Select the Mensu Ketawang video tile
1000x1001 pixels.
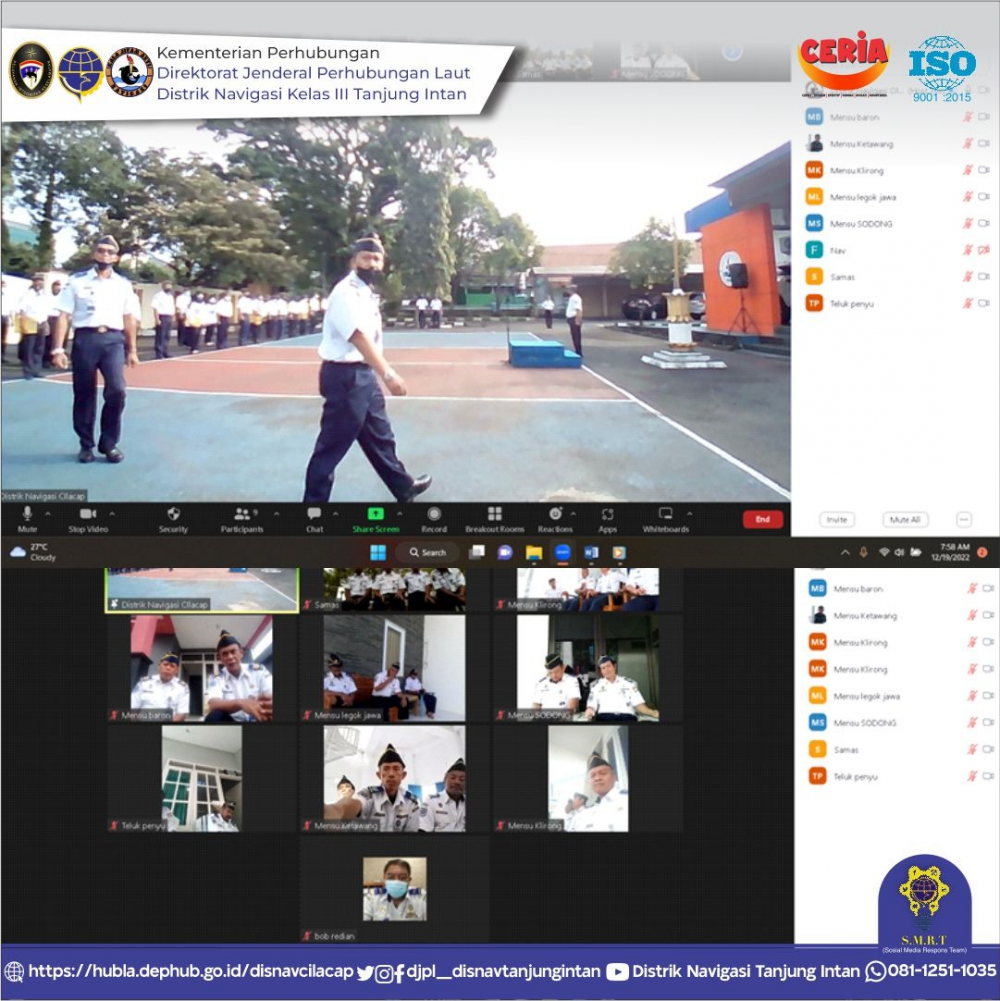[394, 779]
